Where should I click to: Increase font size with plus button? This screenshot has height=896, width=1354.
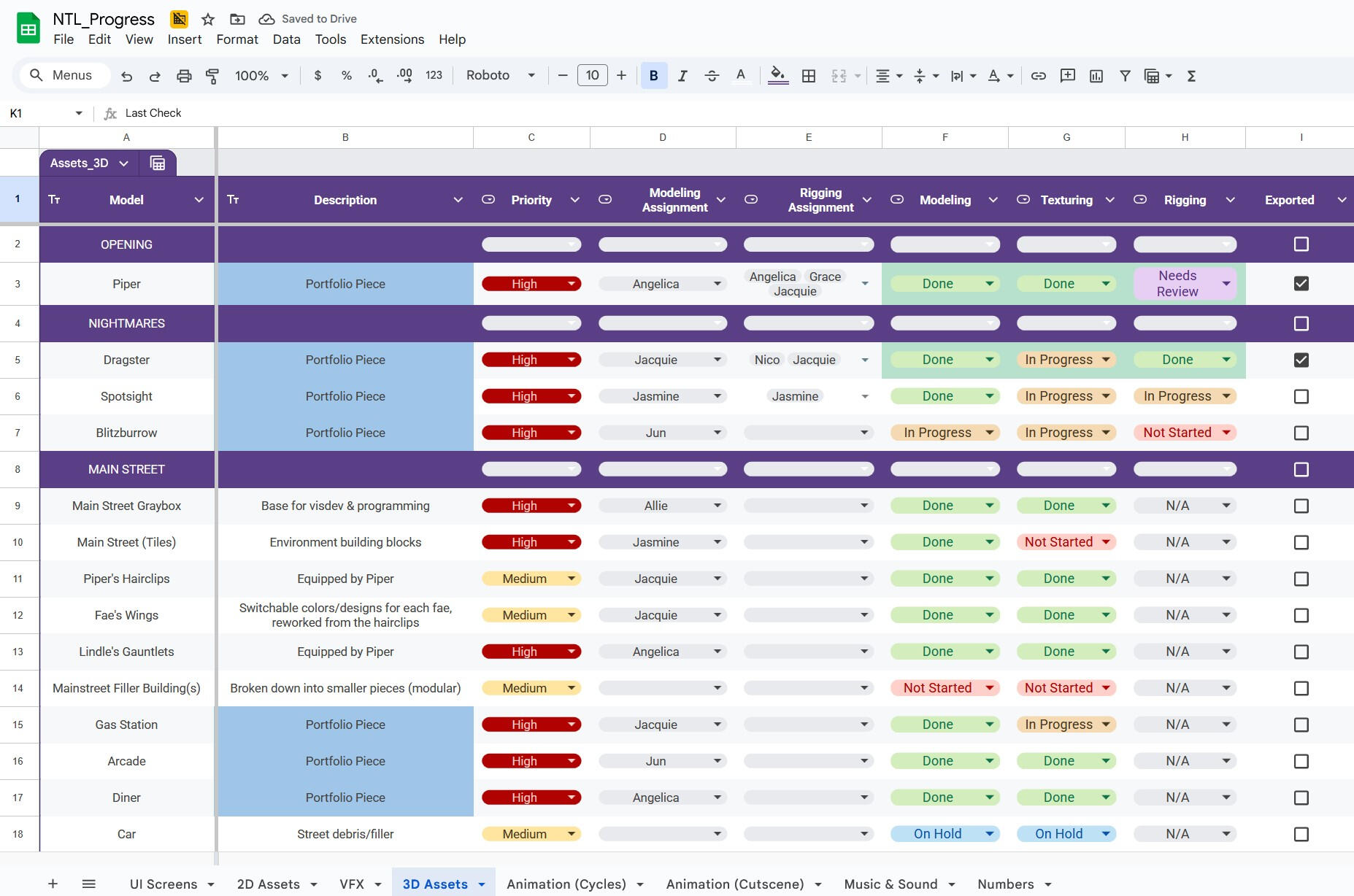tap(621, 76)
